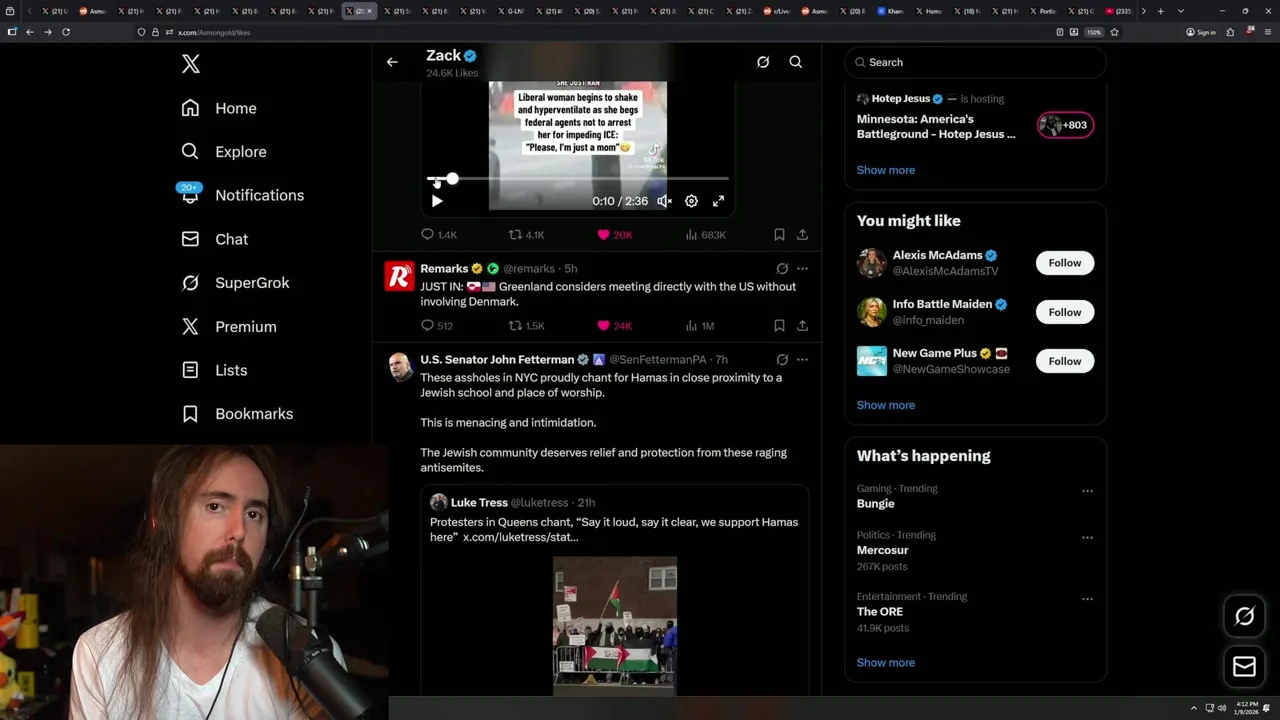1280x720 pixels.
Task: Open the protest photo in quoted post
Action: 615,625
